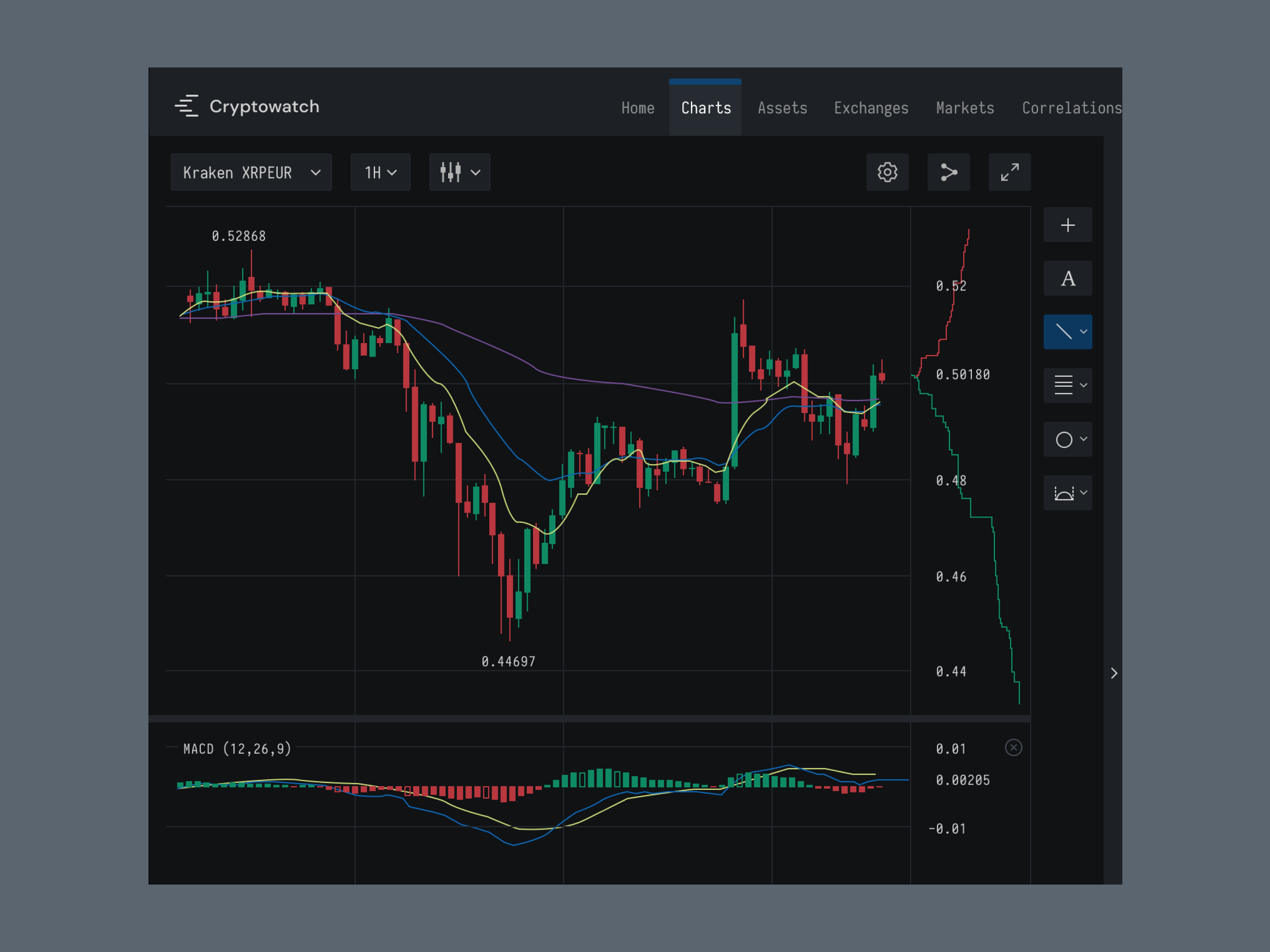Select the text annotation tool
Image resolution: width=1270 pixels, height=952 pixels.
(1067, 279)
